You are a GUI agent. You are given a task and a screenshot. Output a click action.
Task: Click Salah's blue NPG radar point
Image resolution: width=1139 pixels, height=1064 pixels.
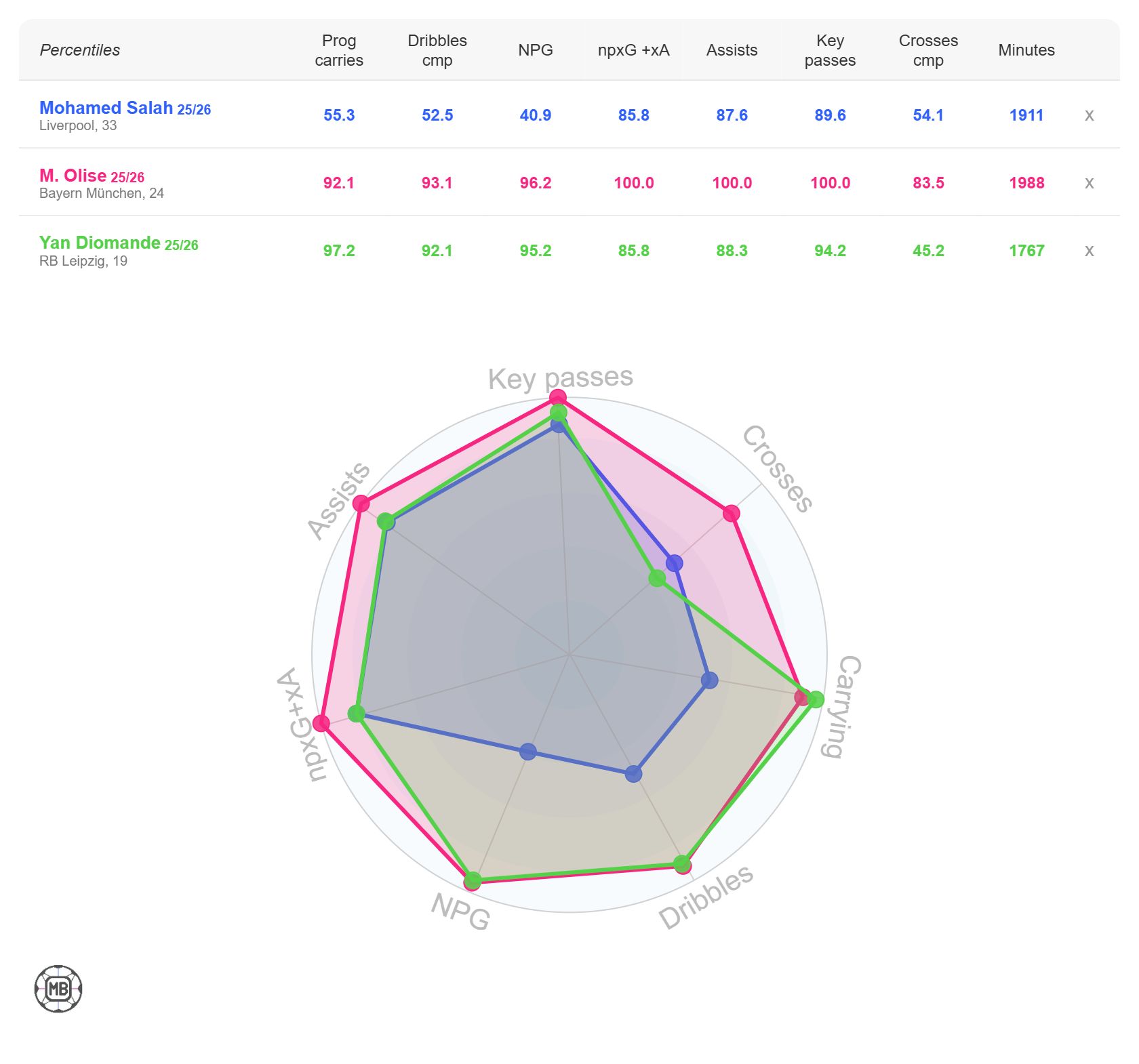point(528,752)
